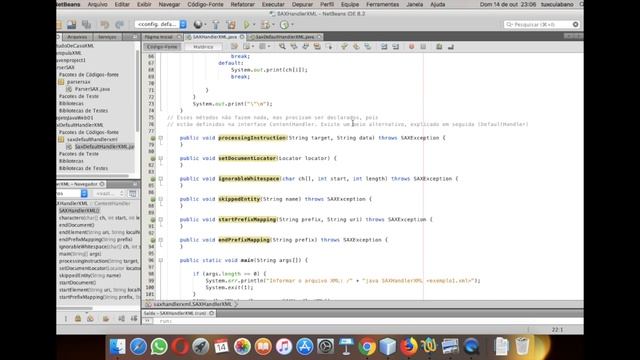The image size is (640, 360).
Task: Switch to Página Inicial tab
Action: (x=158, y=37)
